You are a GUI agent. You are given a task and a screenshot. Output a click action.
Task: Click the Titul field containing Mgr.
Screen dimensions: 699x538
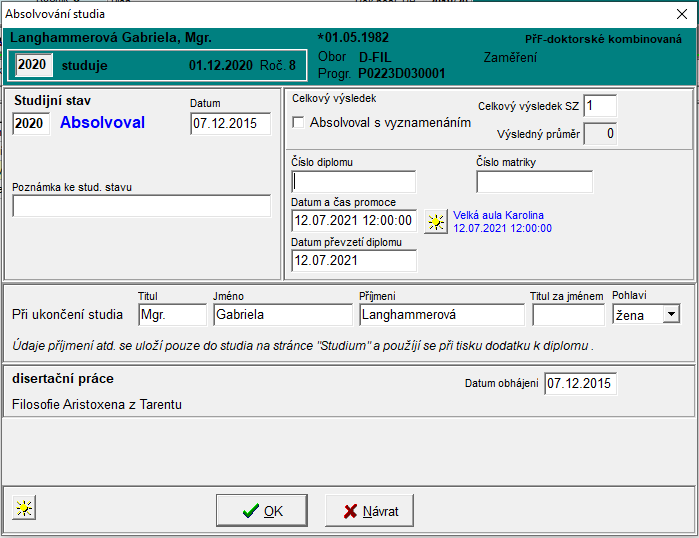point(173,314)
